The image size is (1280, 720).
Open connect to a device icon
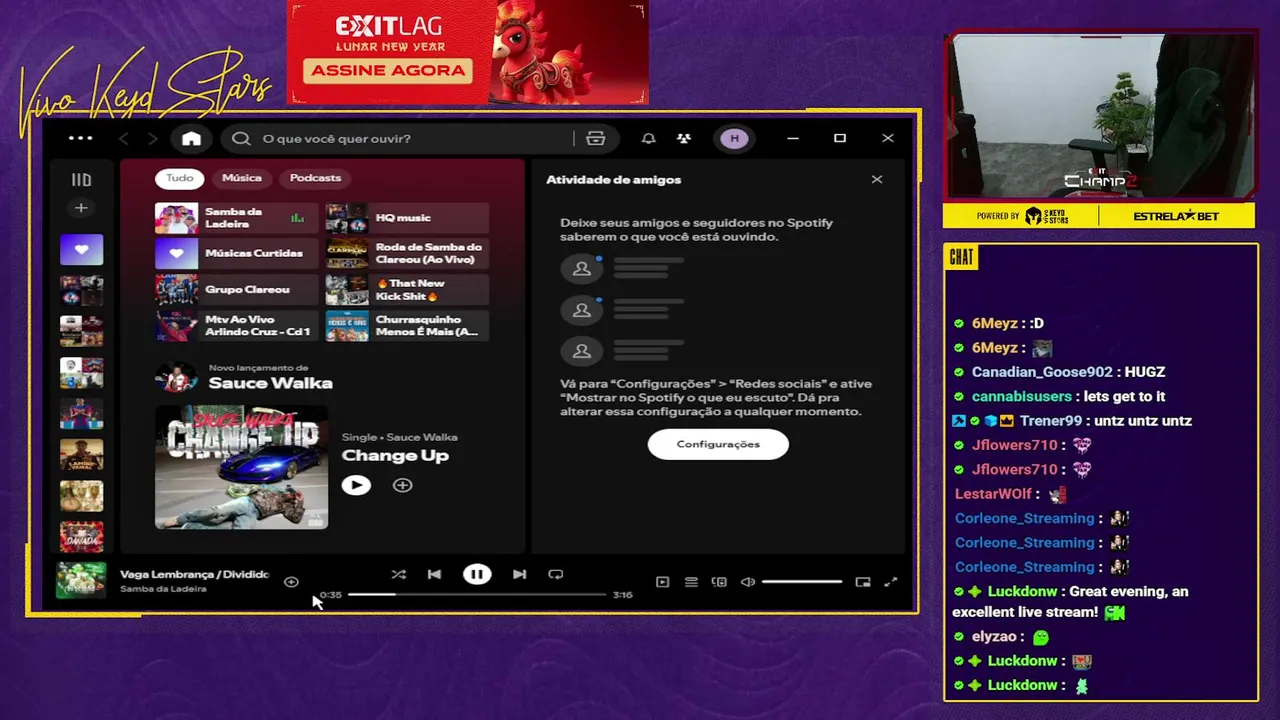[719, 582]
